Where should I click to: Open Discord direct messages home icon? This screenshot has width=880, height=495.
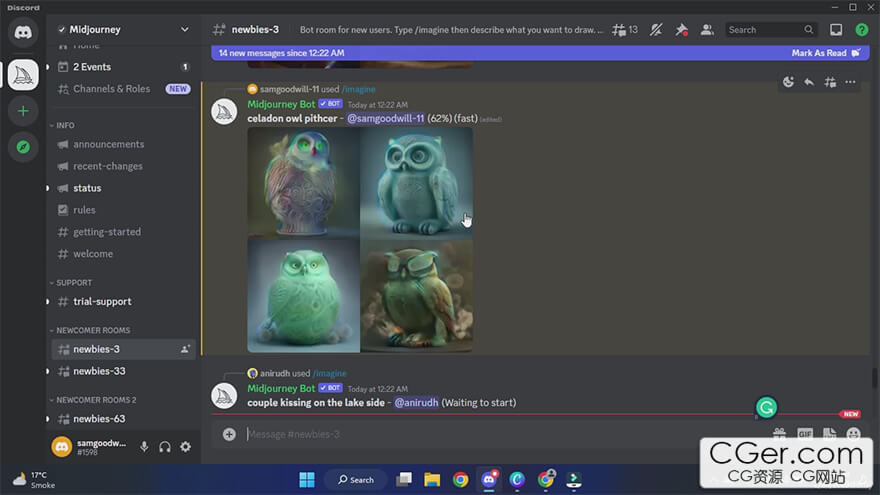click(23, 33)
